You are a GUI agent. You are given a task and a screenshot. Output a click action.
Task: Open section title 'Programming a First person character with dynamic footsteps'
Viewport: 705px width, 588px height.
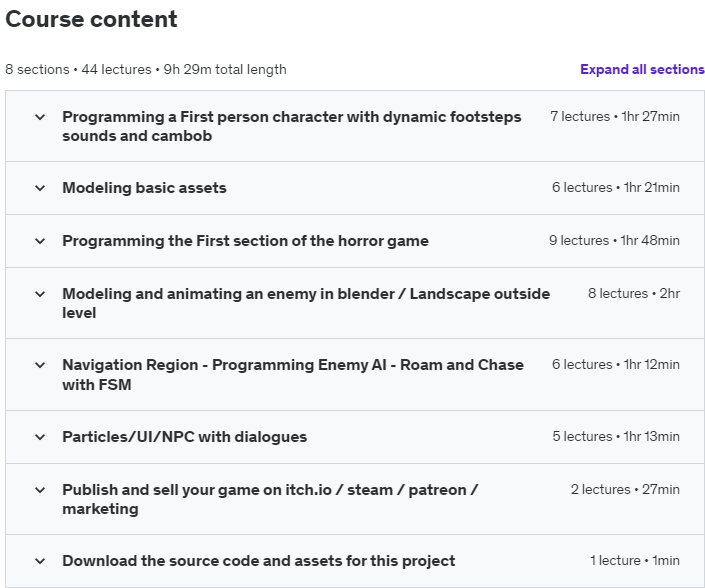click(x=292, y=126)
